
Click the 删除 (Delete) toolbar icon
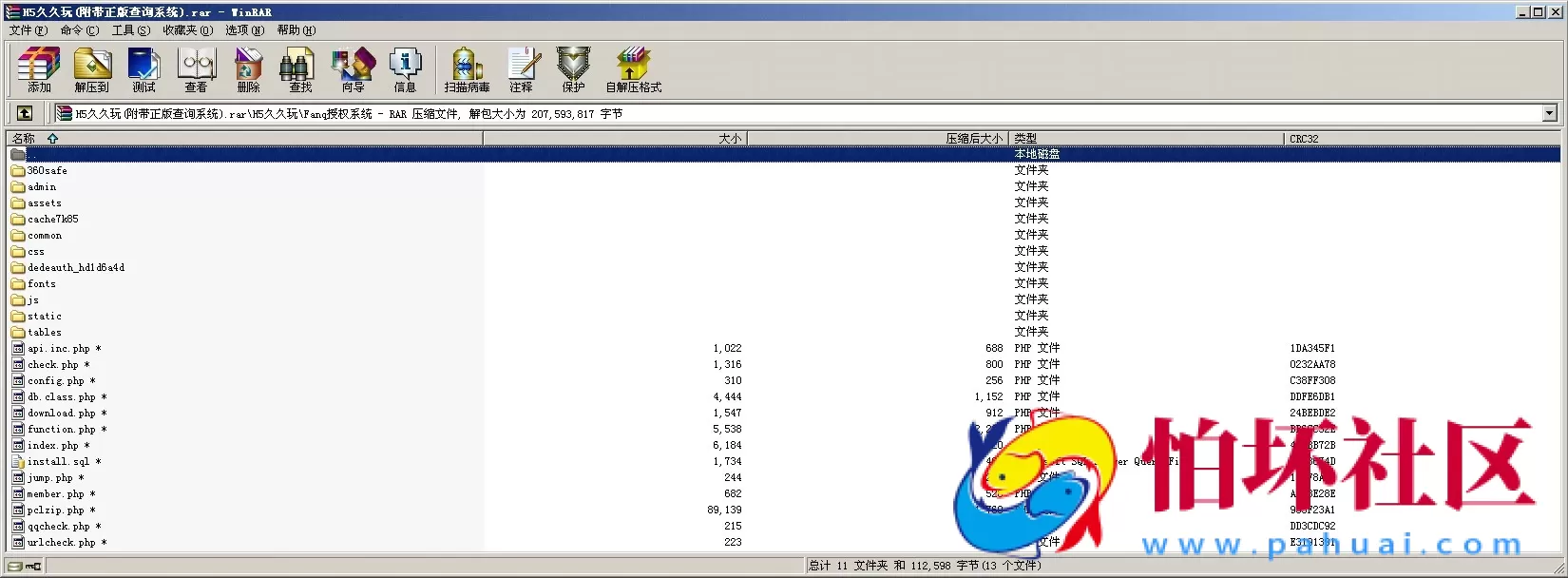249,70
